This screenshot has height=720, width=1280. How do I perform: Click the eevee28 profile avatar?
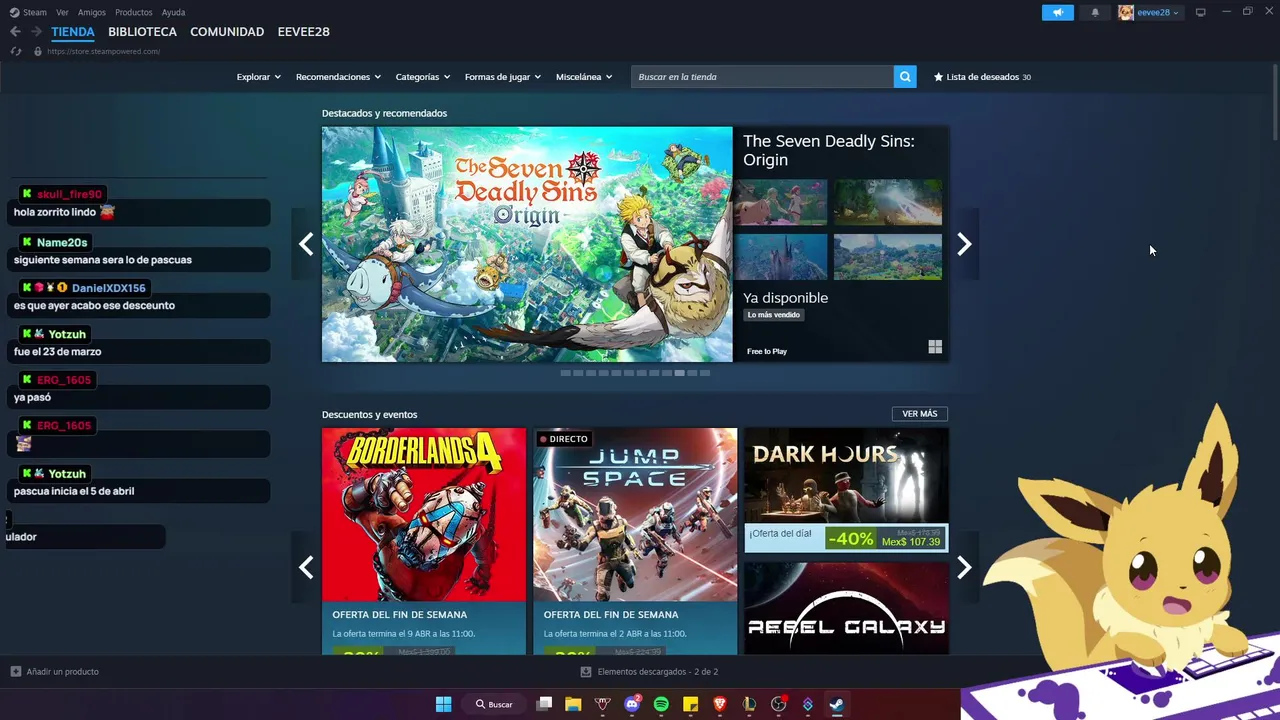[x=1126, y=12]
